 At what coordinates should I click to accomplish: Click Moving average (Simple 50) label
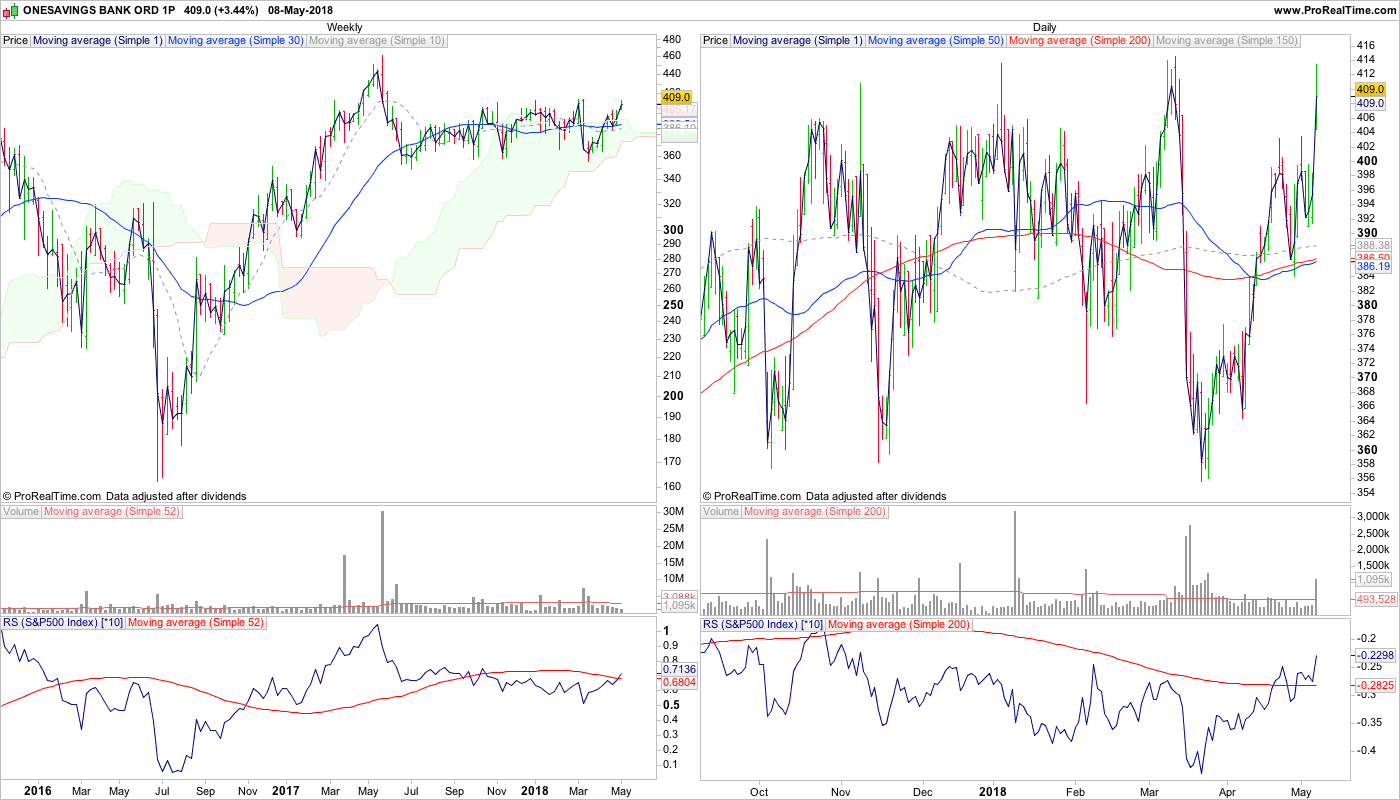(x=936, y=41)
